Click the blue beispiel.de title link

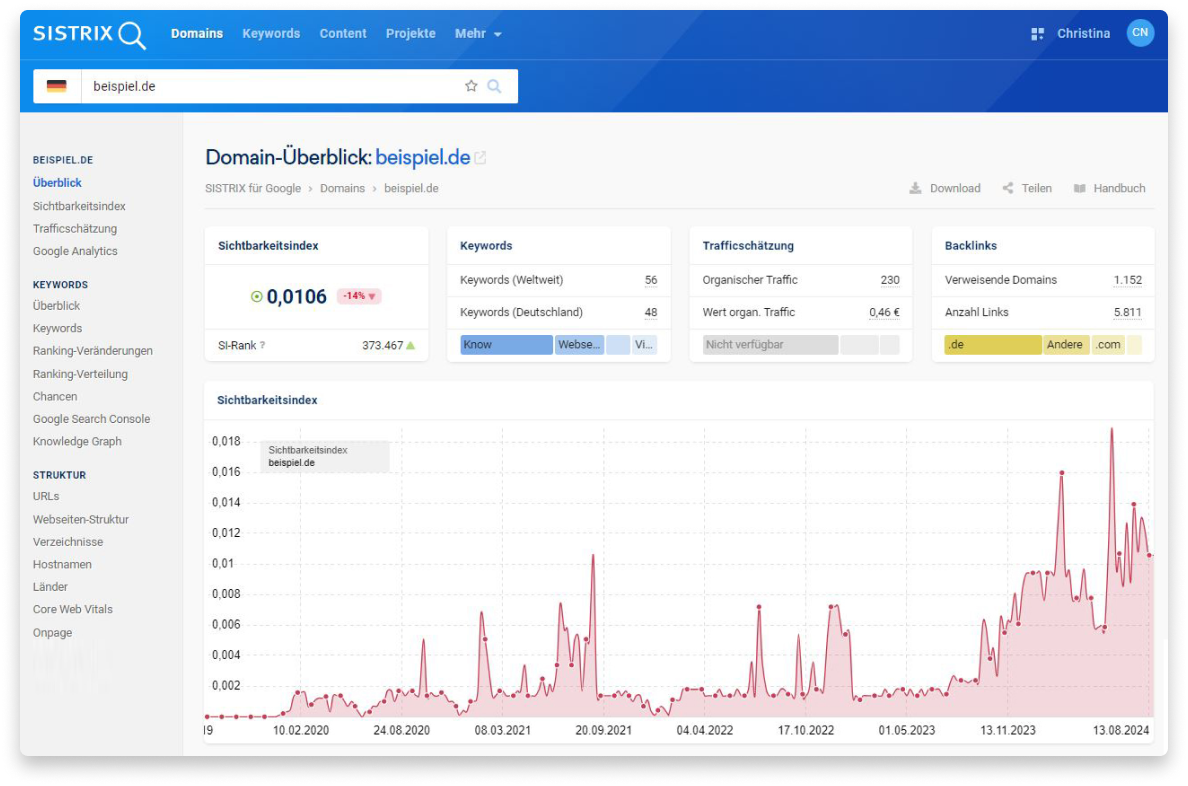[423, 158]
